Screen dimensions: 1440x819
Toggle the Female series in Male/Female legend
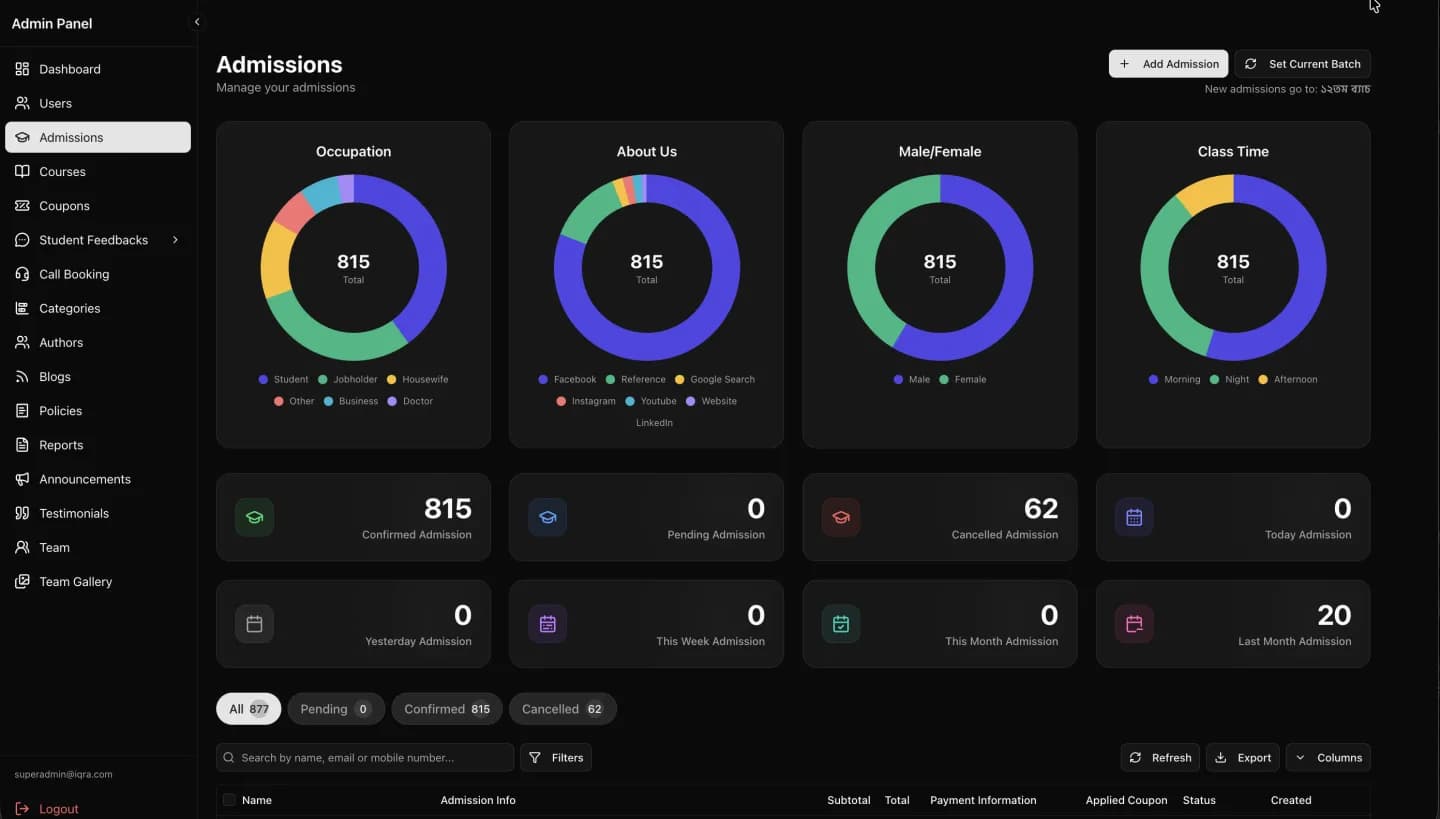pyautogui.click(x=963, y=380)
